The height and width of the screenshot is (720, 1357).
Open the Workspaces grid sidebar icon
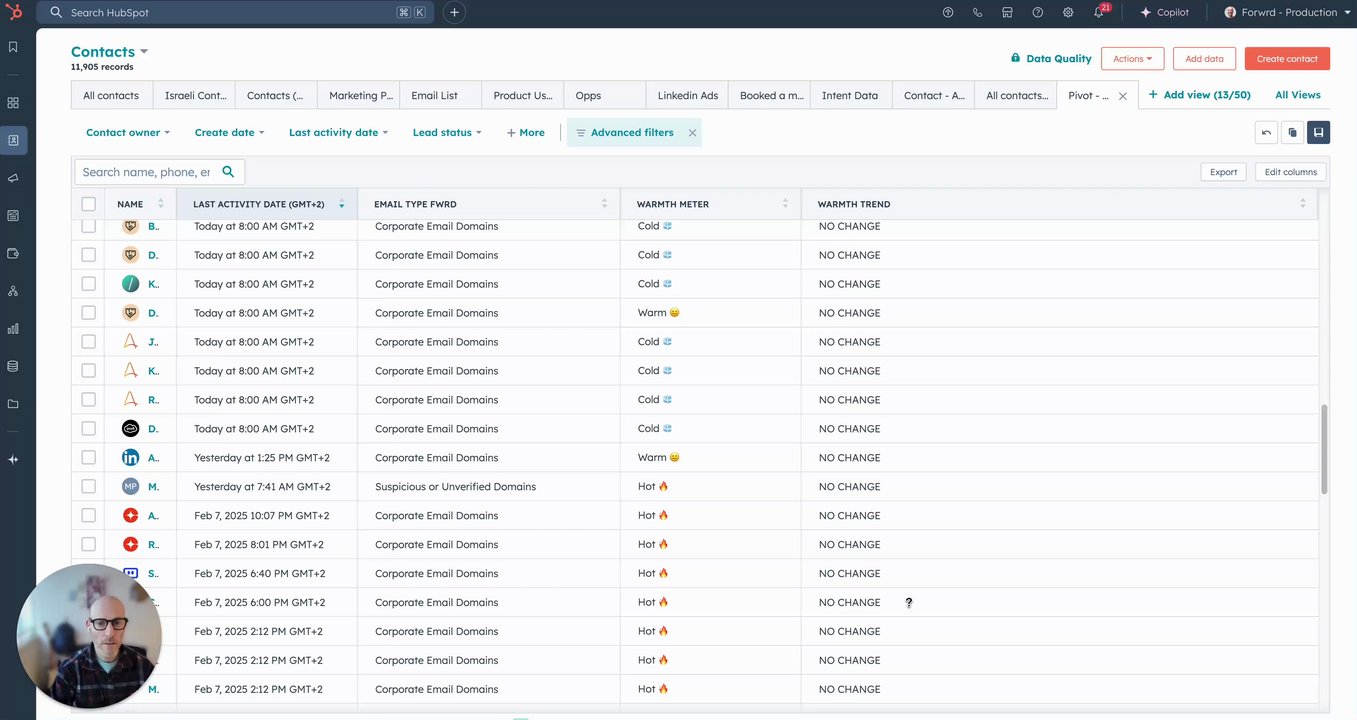tap(13, 102)
